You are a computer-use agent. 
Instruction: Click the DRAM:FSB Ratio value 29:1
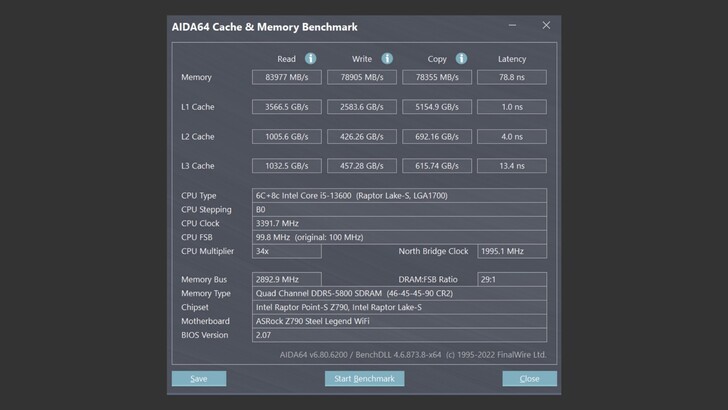pos(512,280)
